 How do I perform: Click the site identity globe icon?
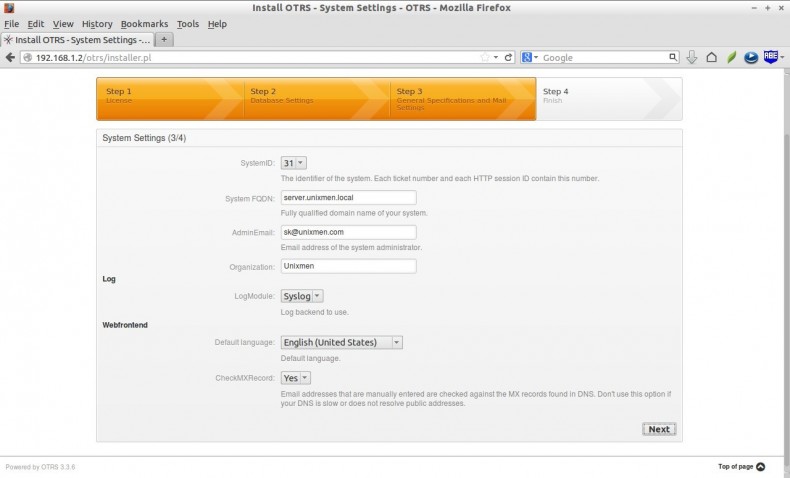pyautogui.click(x=28, y=57)
